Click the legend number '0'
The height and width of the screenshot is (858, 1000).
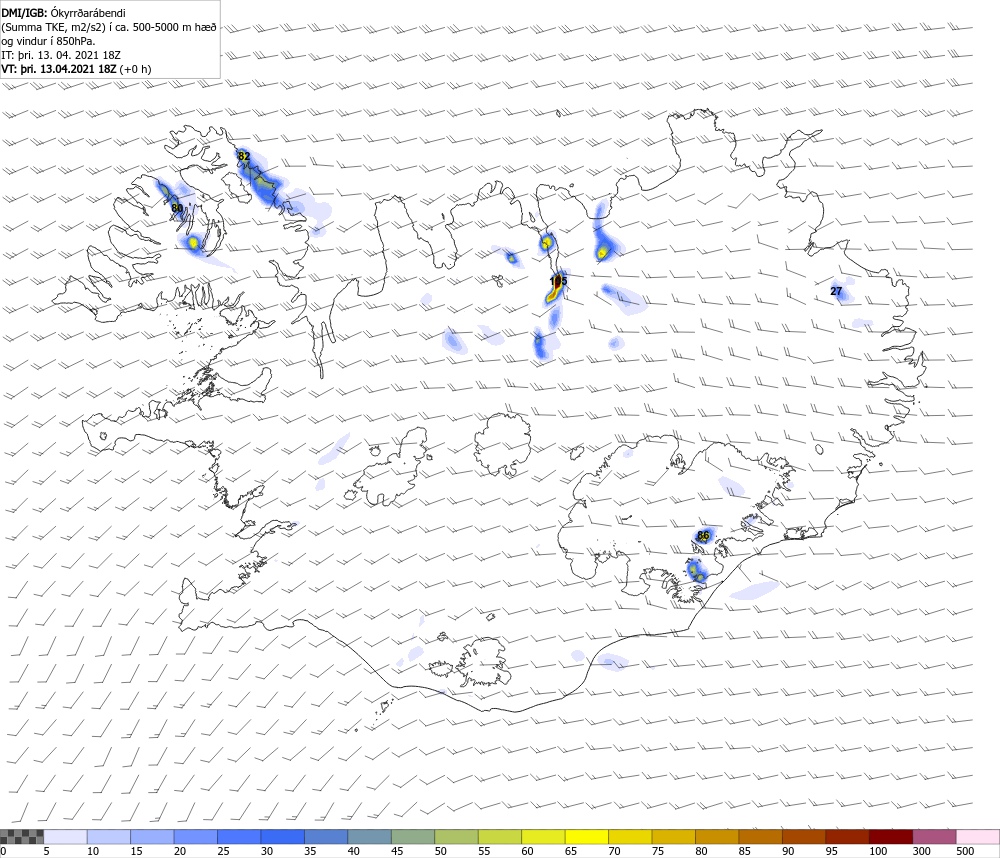point(3,851)
